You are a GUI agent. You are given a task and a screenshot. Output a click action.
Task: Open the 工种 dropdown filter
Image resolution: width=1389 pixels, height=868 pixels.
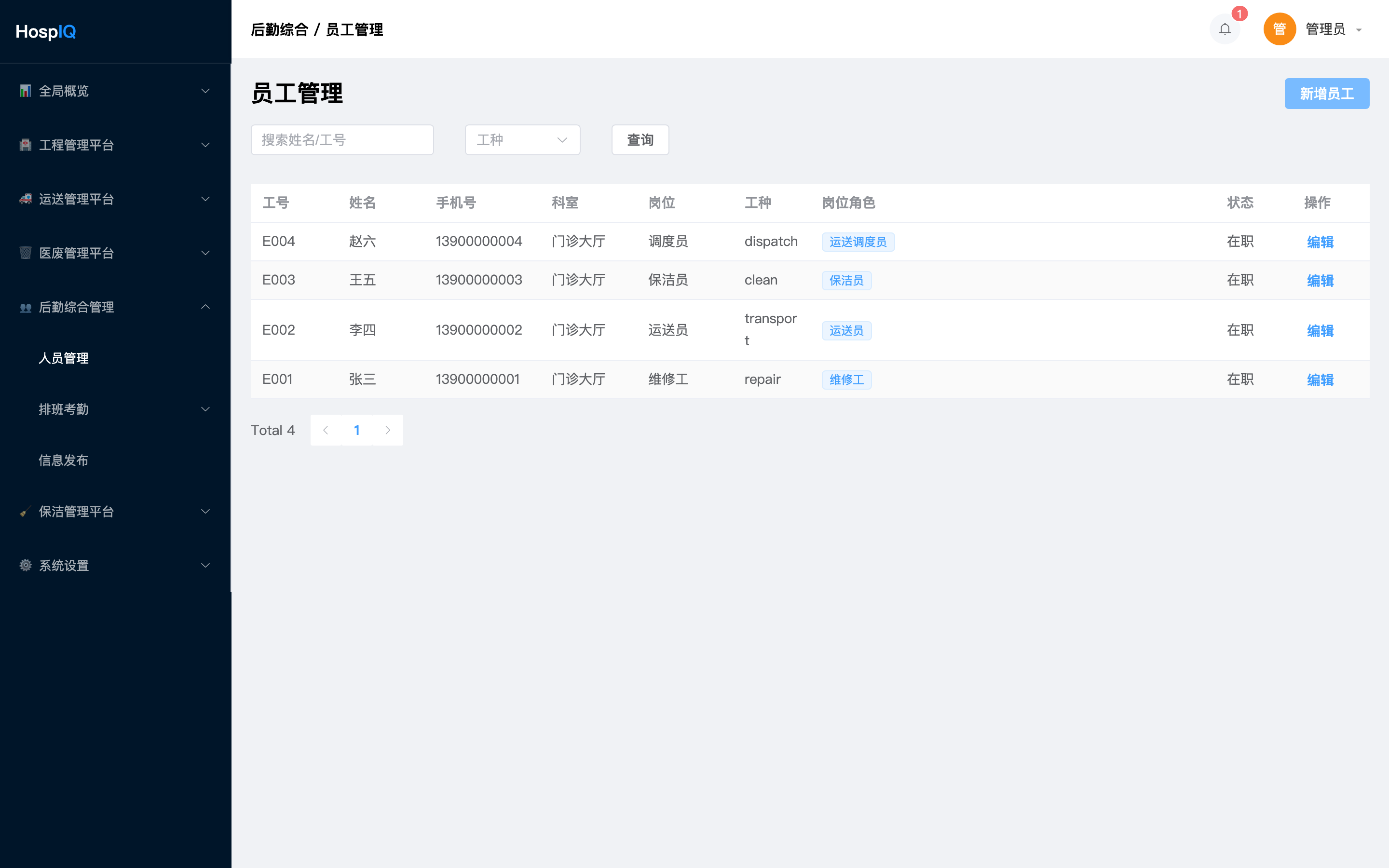[522, 139]
